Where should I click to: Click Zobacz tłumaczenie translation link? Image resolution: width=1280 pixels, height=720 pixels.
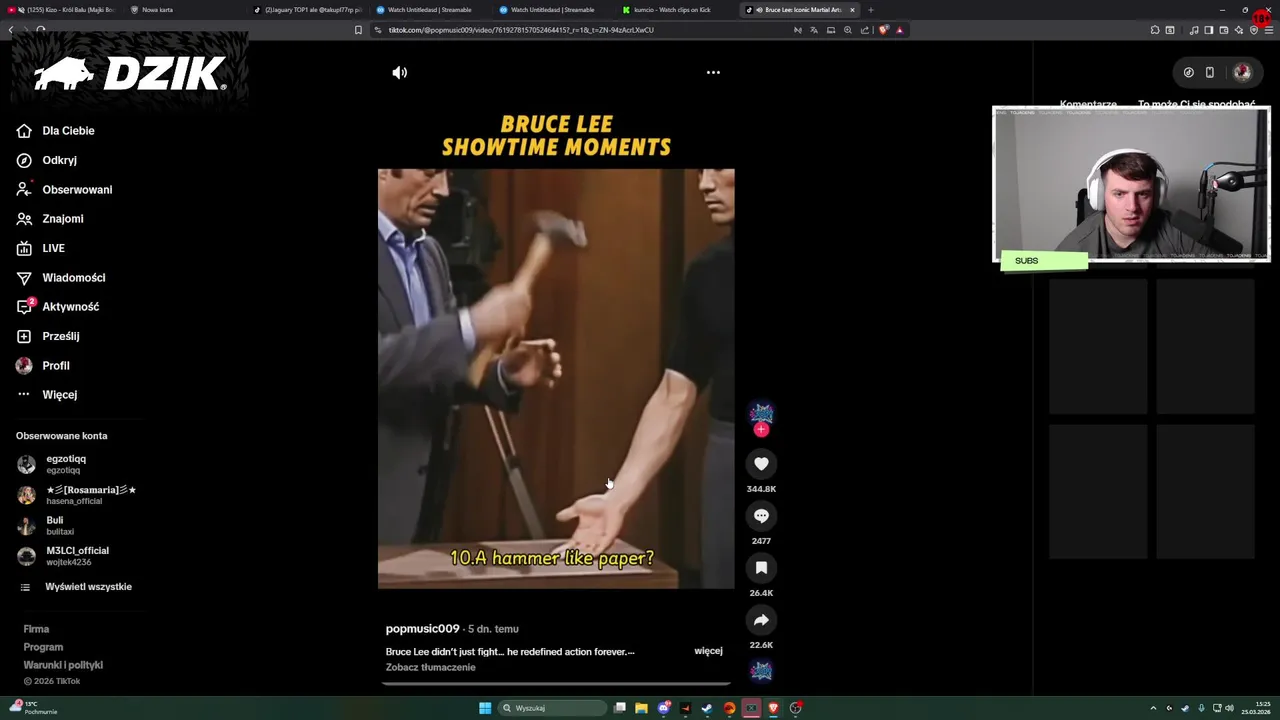coord(430,667)
